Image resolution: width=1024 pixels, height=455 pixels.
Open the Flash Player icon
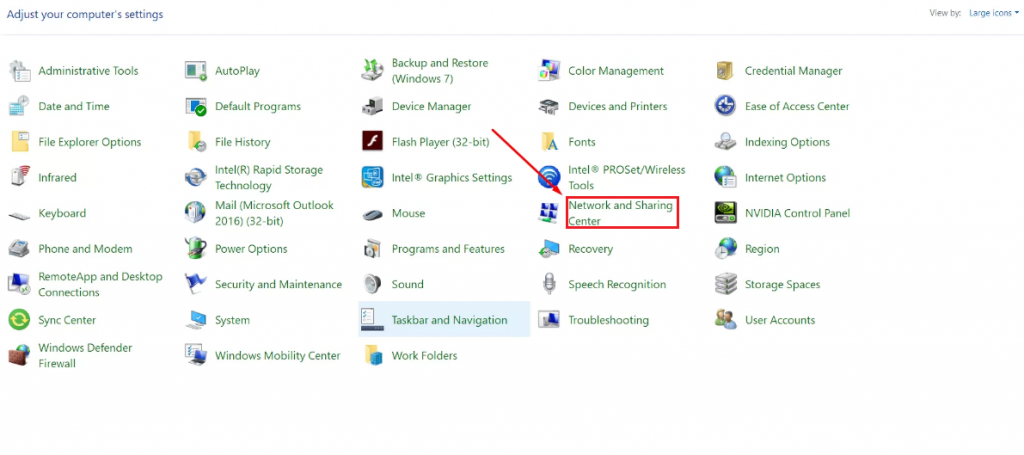(372, 142)
